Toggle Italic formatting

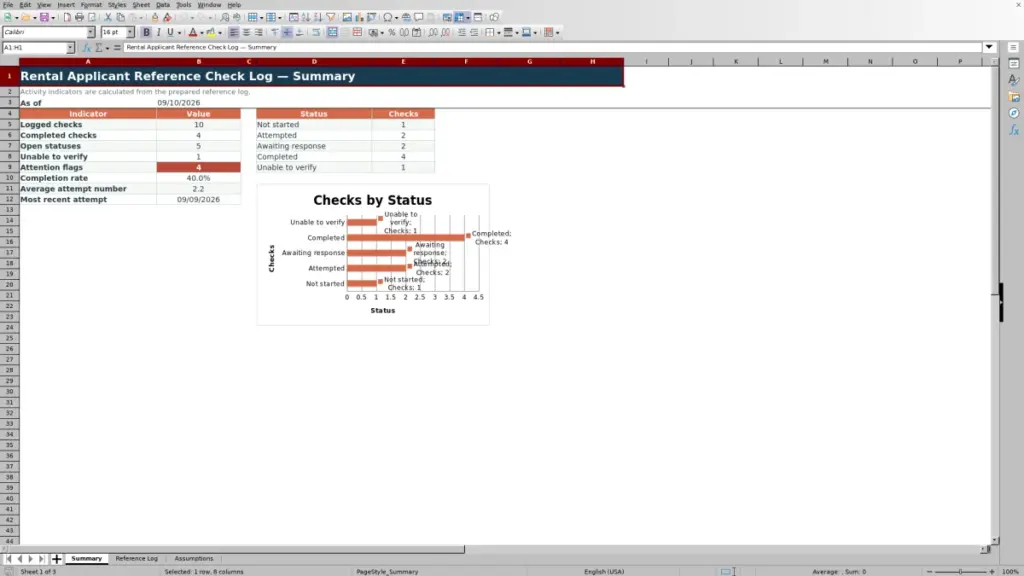159,32
